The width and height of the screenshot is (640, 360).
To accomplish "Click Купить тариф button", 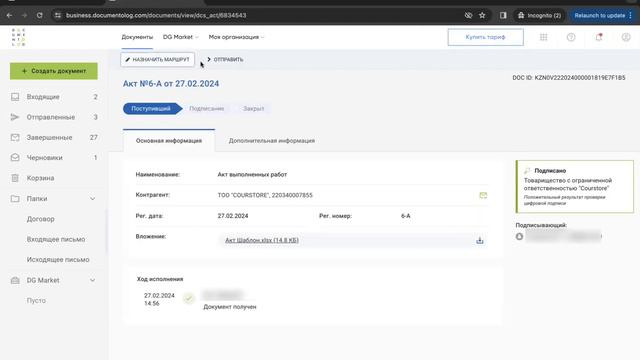I will tap(485, 37).
